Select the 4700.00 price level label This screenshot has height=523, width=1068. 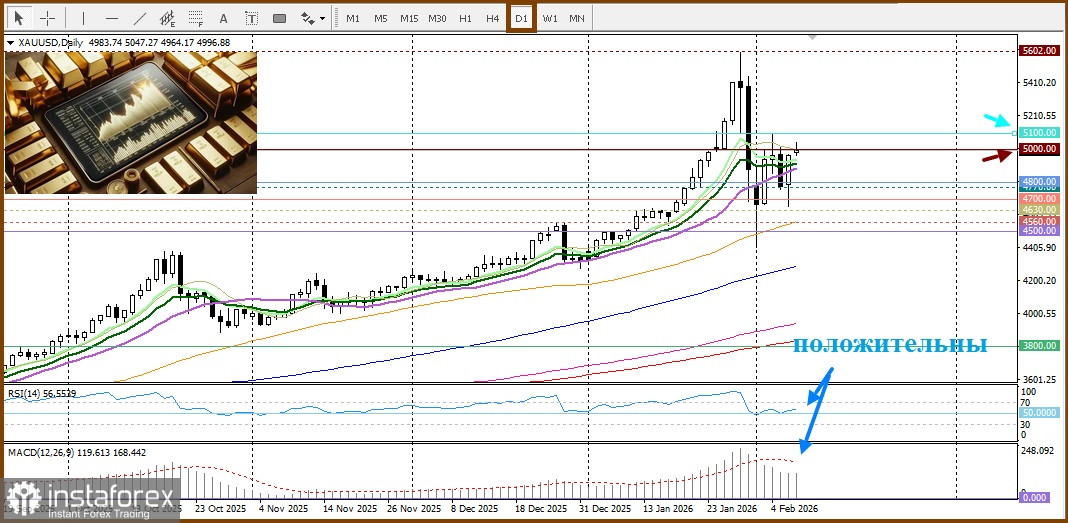pos(1039,198)
